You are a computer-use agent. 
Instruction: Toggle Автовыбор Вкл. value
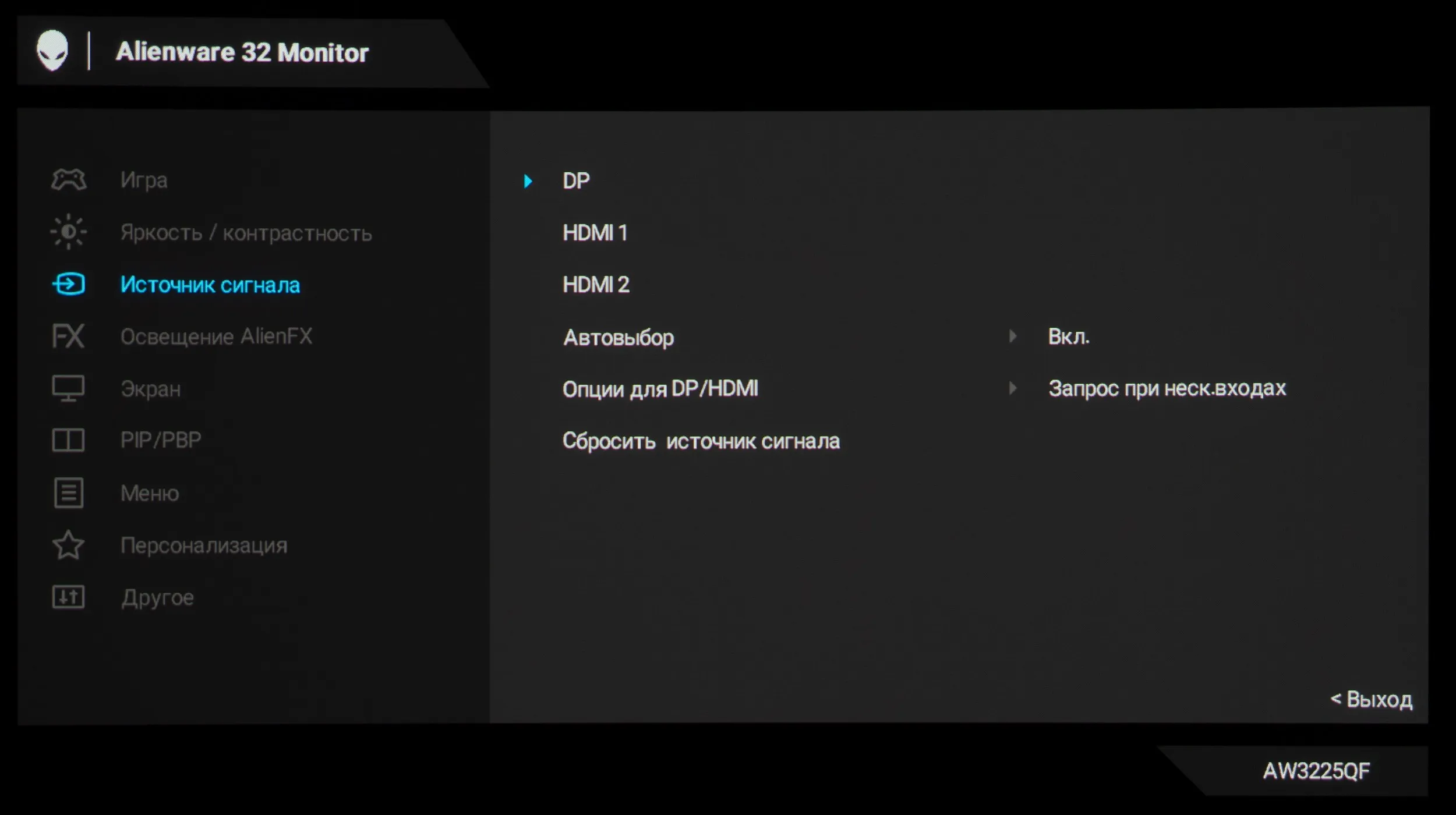pyautogui.click(x=1068, y=336)
